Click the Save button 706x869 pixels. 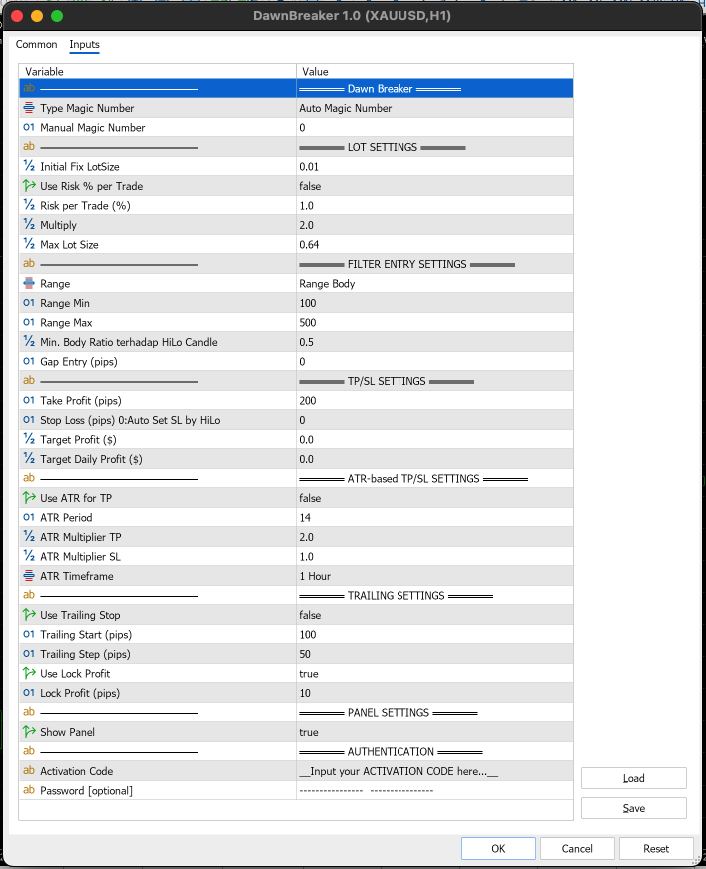click(x=633, y=808)
